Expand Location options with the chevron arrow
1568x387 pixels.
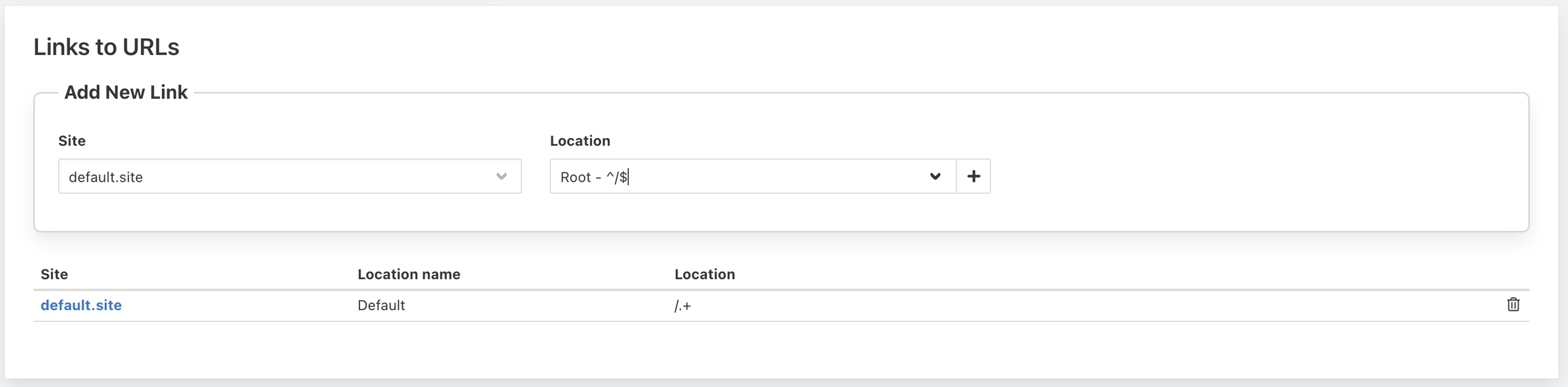tap(935, 177)
